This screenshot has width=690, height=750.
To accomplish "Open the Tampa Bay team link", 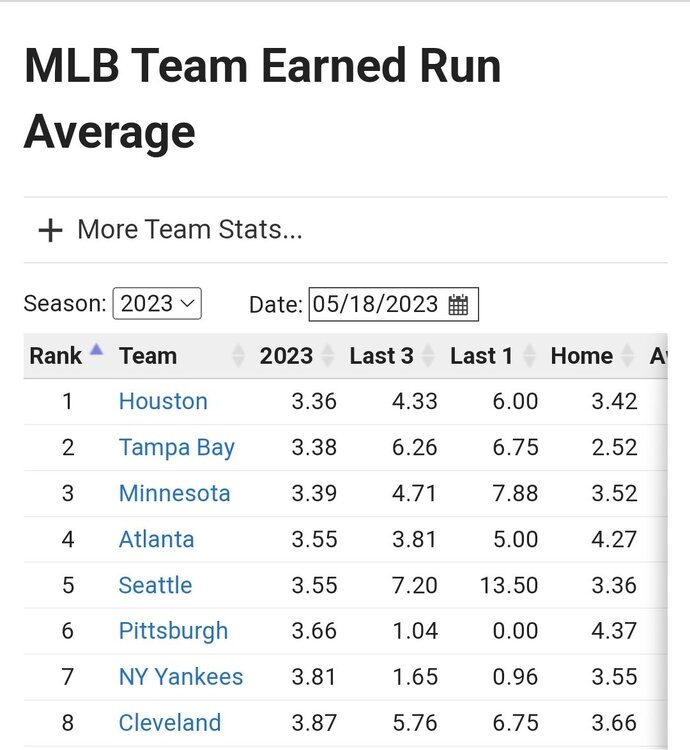I will pos(176,448).
